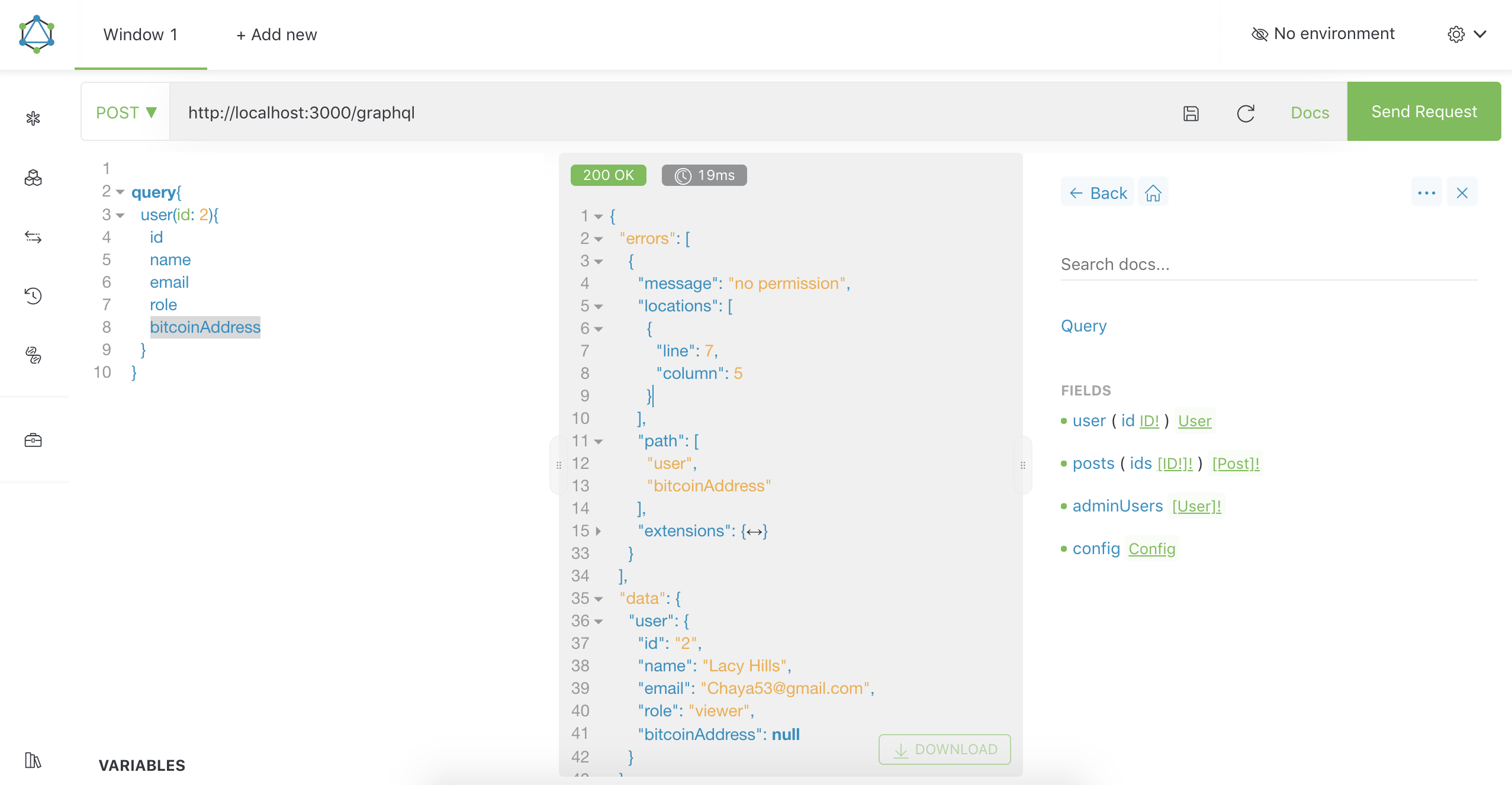1512x785 pixels.
Task: Click the docs home icon
Action: [1153, 193]
